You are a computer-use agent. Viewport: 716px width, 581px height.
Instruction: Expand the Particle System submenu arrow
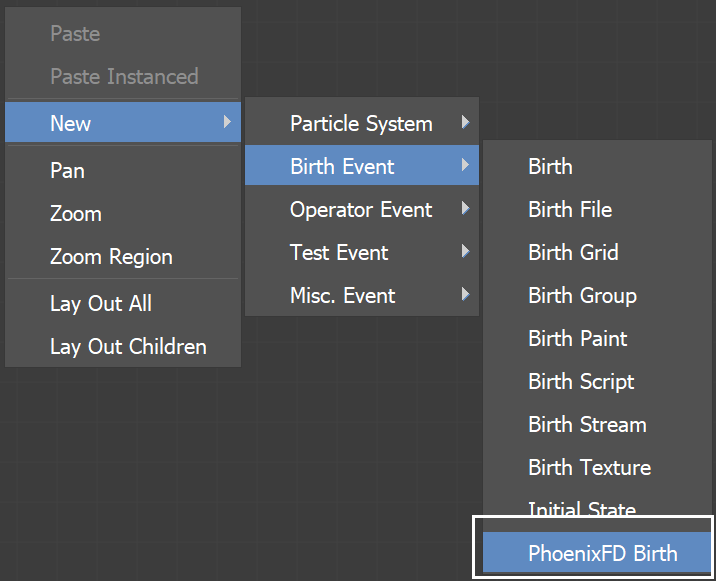tap(465, 122)
